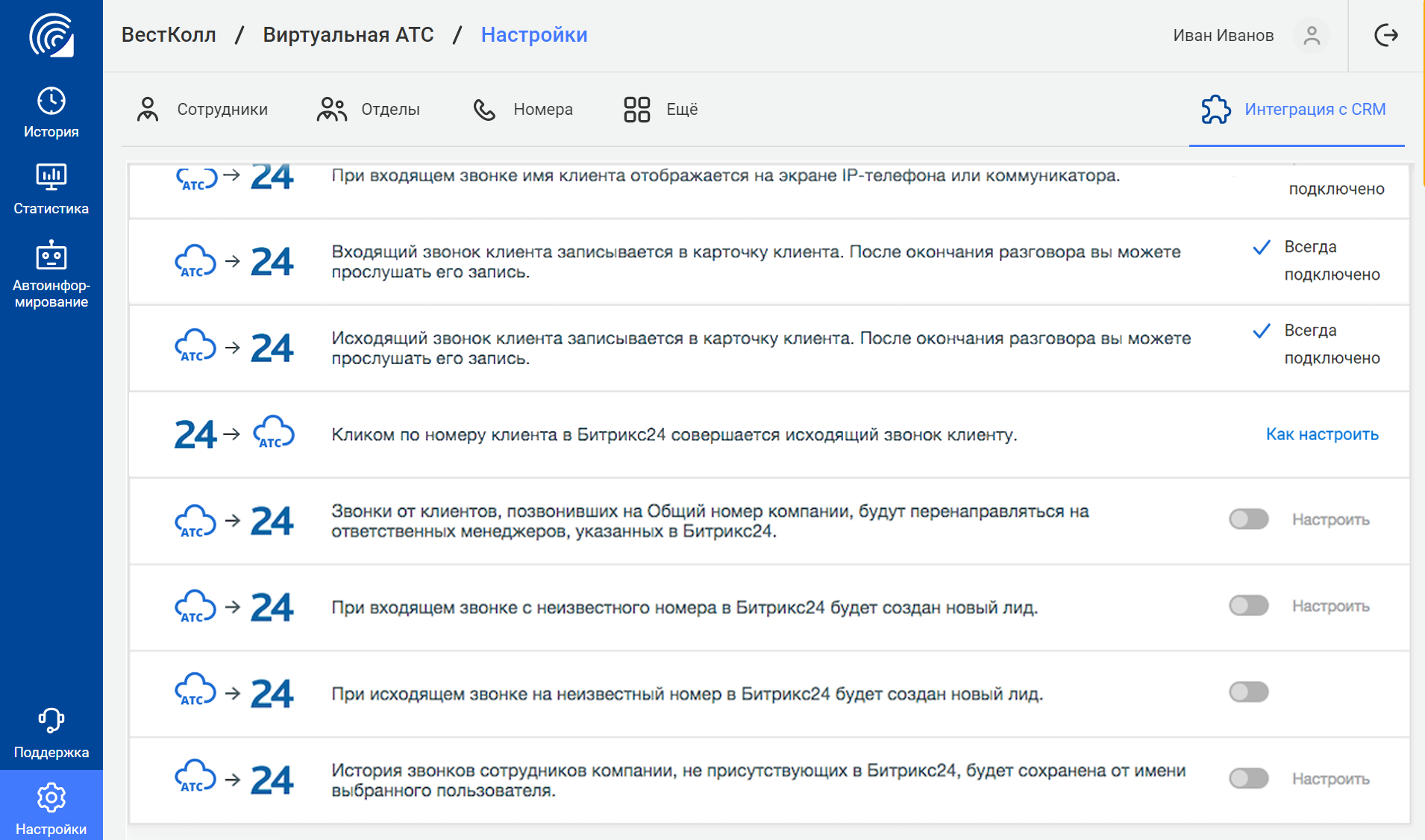
Task: Click ATC cloud icon in Входящий звонок row
Action: coord(195,261)
